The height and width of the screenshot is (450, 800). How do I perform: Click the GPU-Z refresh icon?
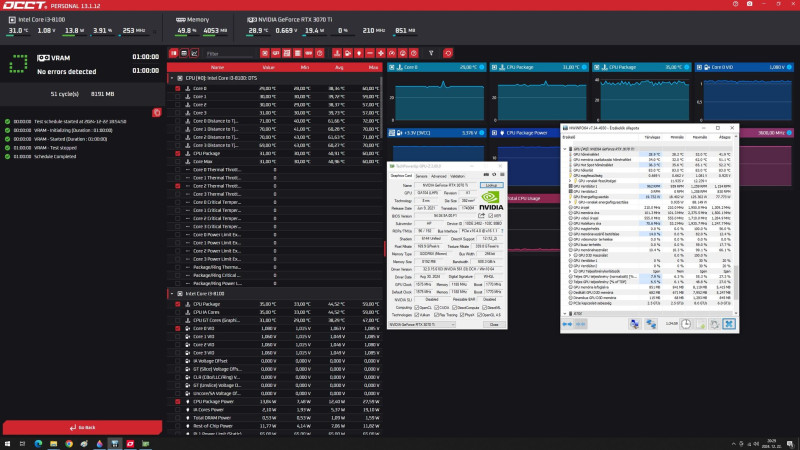(494, 174)
